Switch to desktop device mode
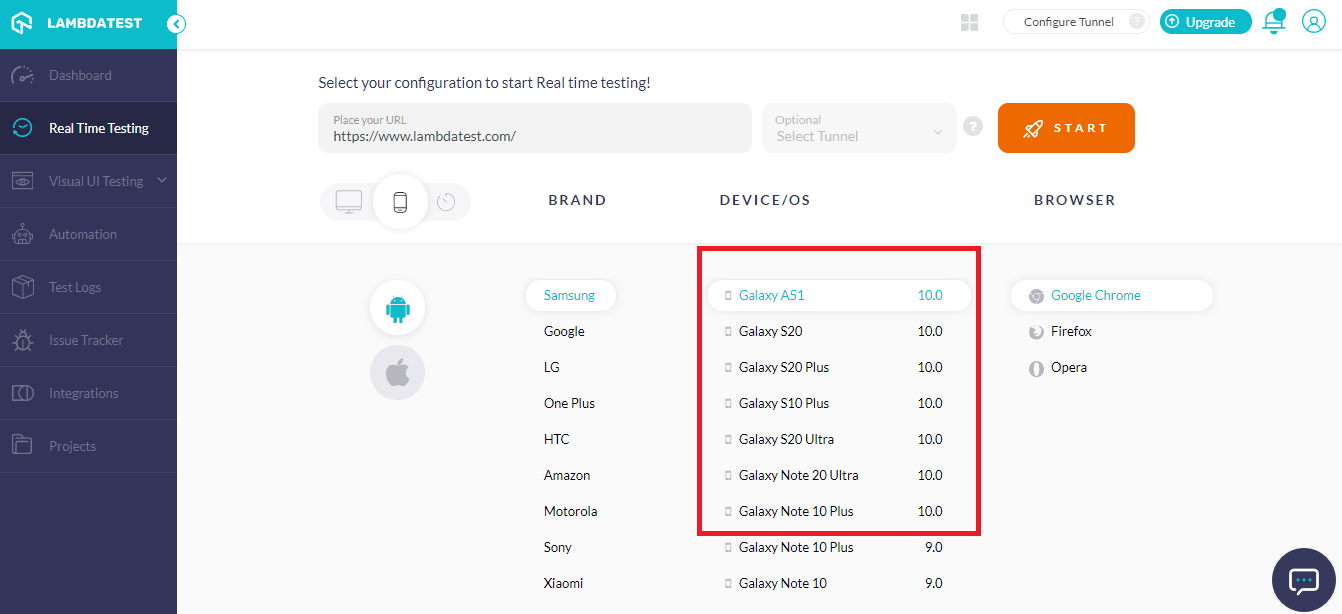This screenshot has height=614, width=1342. click(x=349, y=201)
